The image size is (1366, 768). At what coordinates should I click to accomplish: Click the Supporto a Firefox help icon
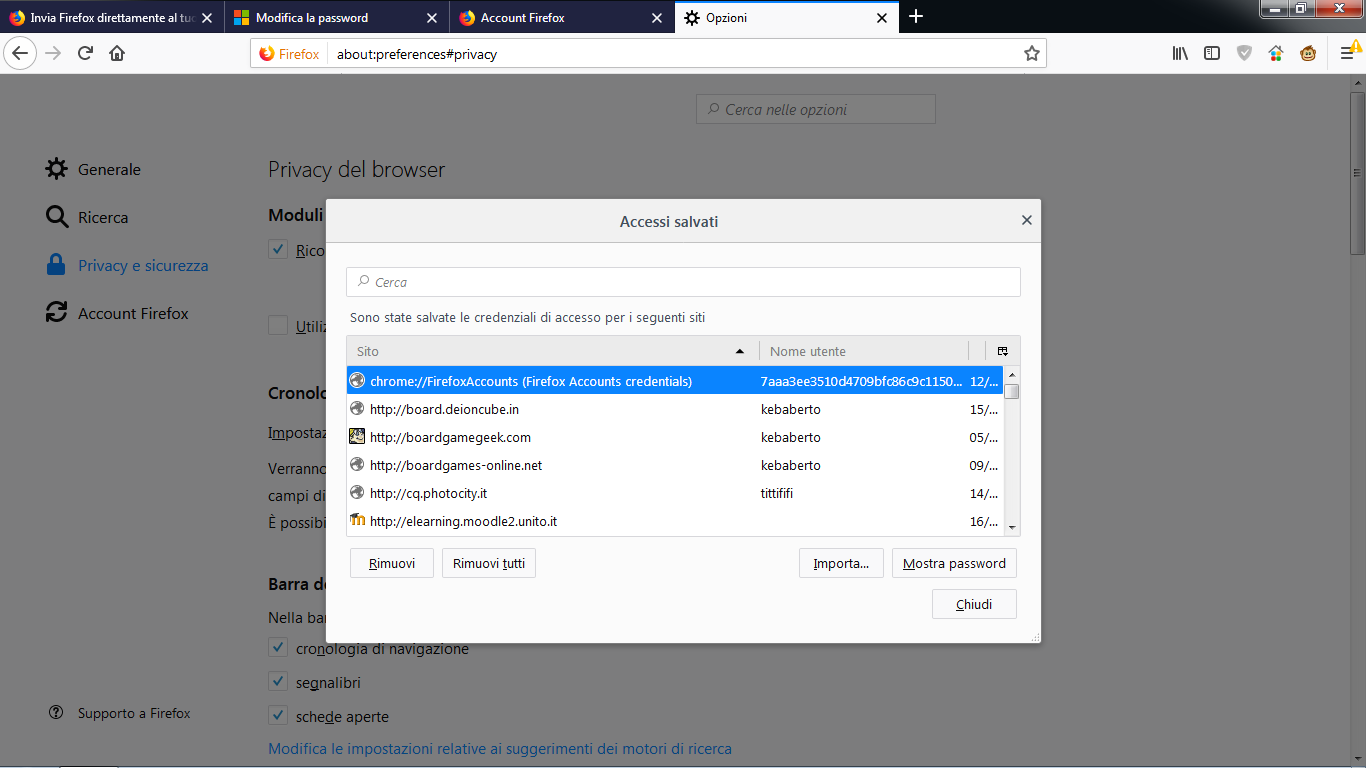tap(56, 713)
